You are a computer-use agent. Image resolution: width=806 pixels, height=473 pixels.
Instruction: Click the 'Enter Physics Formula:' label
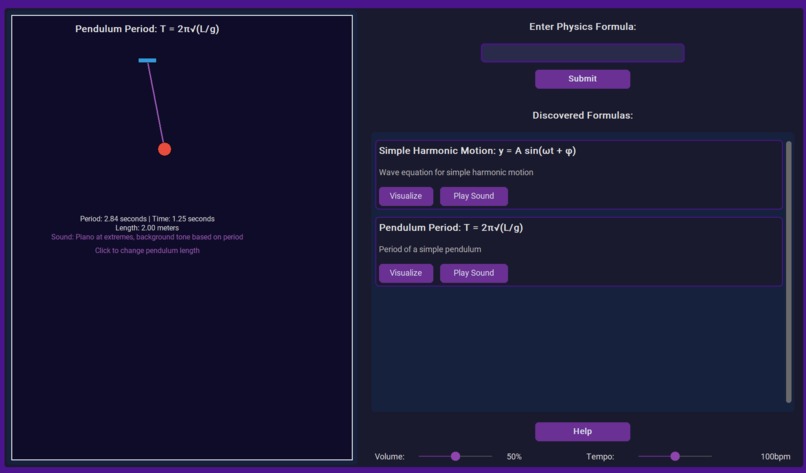[582, 27]
